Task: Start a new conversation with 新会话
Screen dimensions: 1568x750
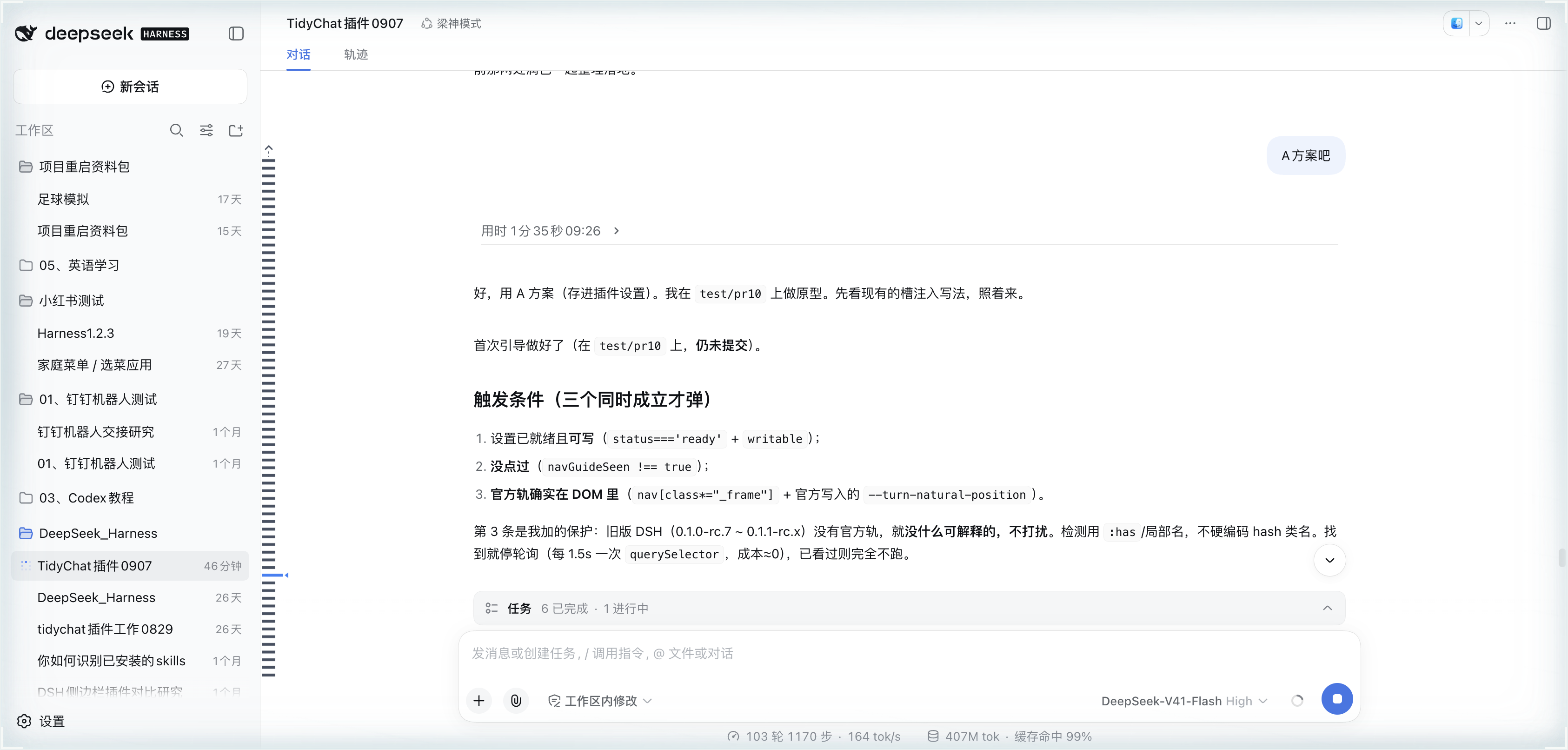Action: pos(130,87)
